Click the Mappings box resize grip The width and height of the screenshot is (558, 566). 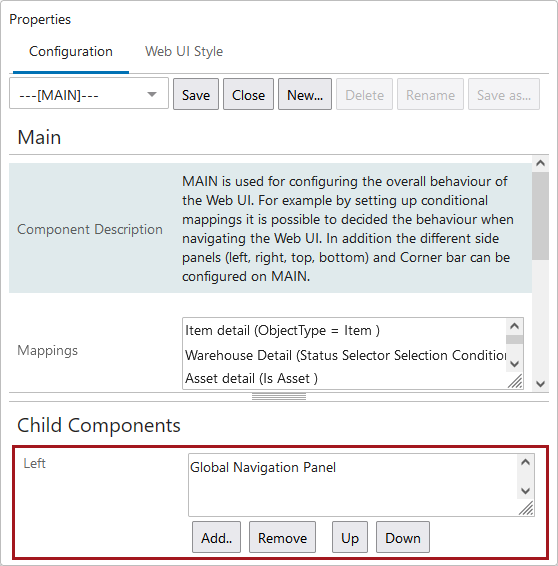(x=515, y=381)
